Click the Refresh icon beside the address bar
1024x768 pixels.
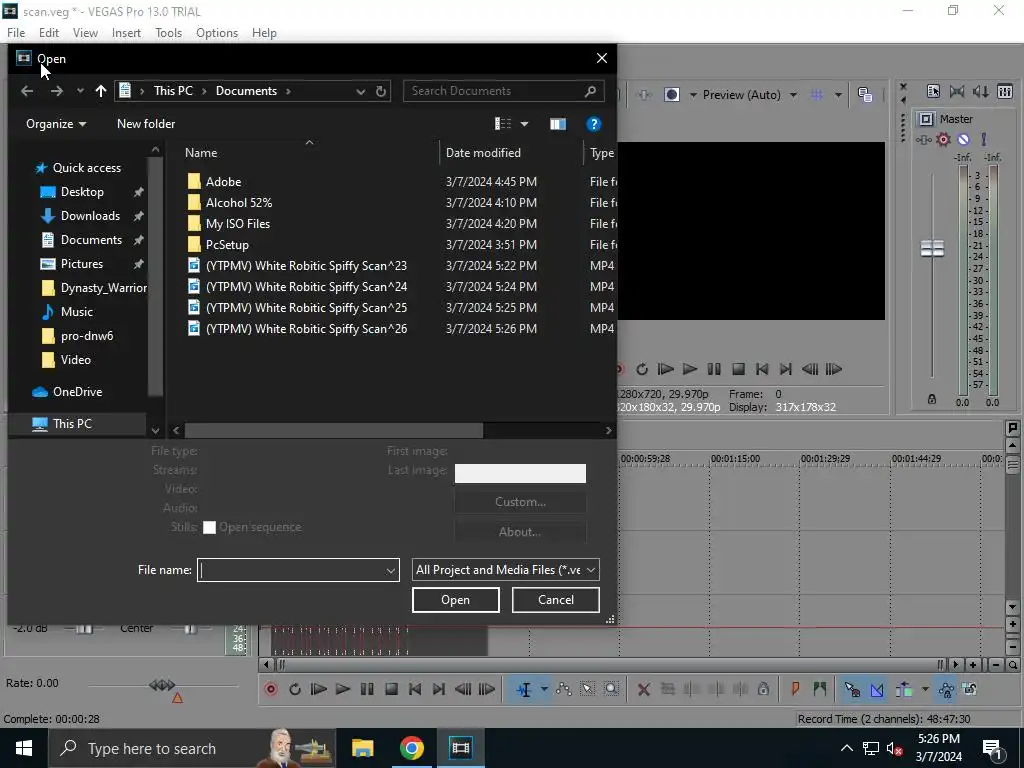pos(381,91)
